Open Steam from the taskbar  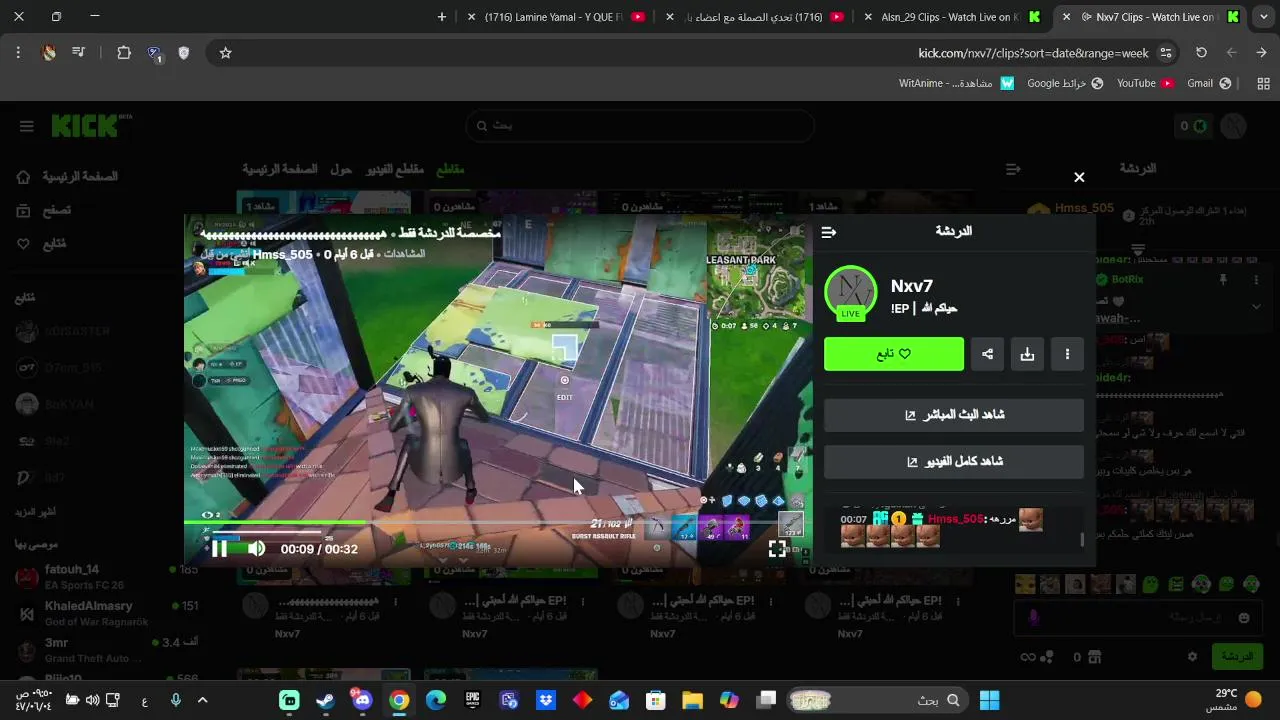[325, 700]
